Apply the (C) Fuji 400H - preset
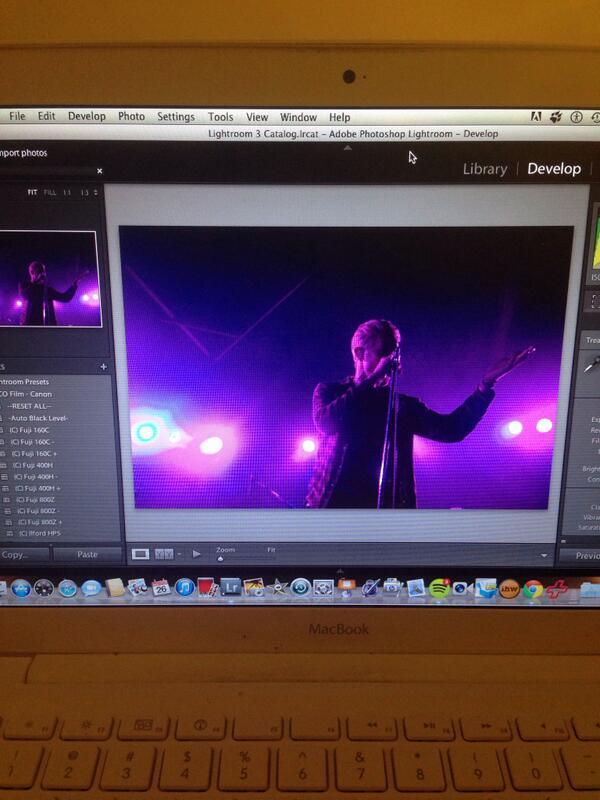Image resolution: width=600 pixels, height=800 pixels. 36,477
